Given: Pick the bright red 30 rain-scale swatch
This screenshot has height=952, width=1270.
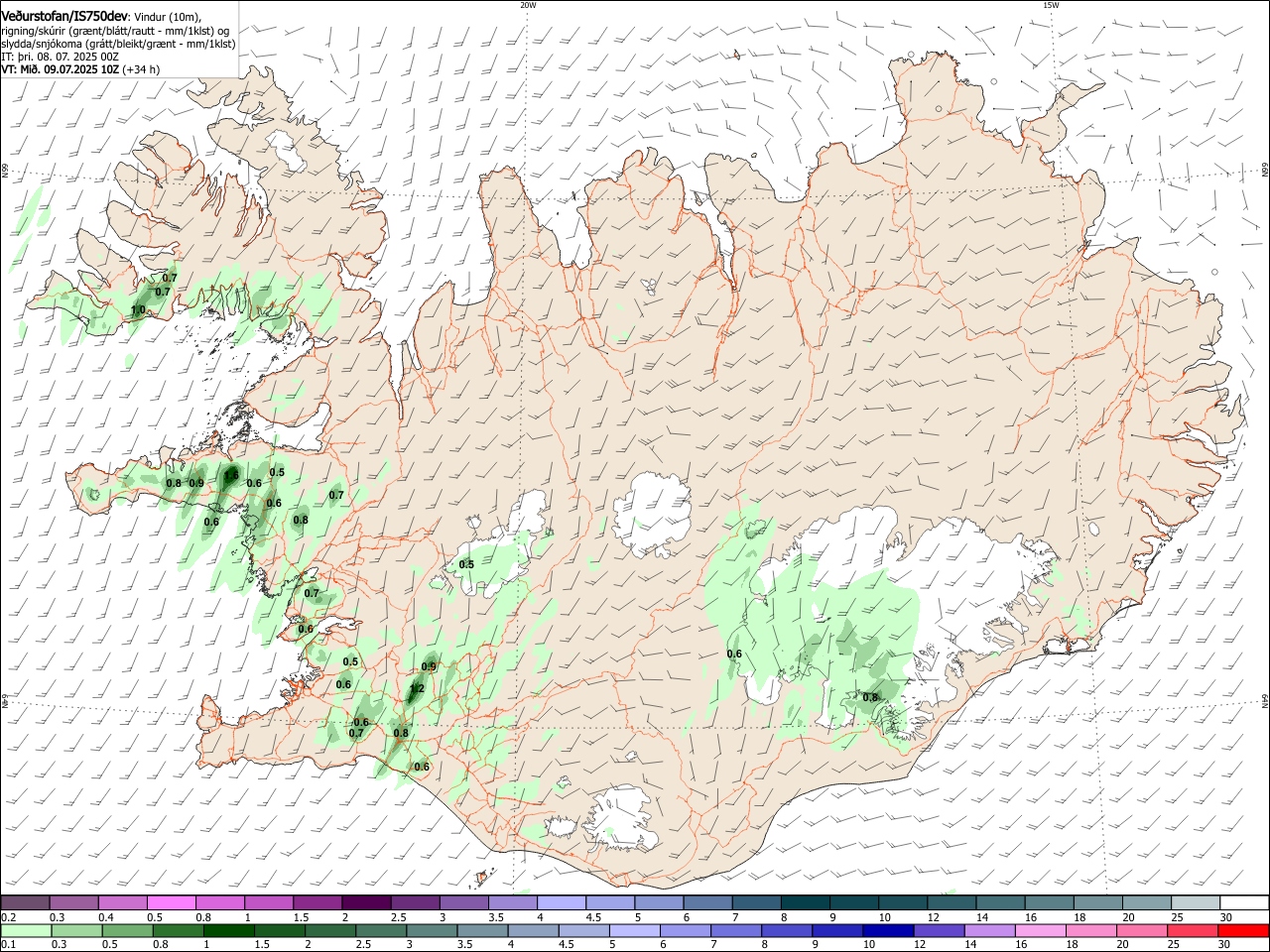Looking at the screenshot, I should [x=1243, y=931].
